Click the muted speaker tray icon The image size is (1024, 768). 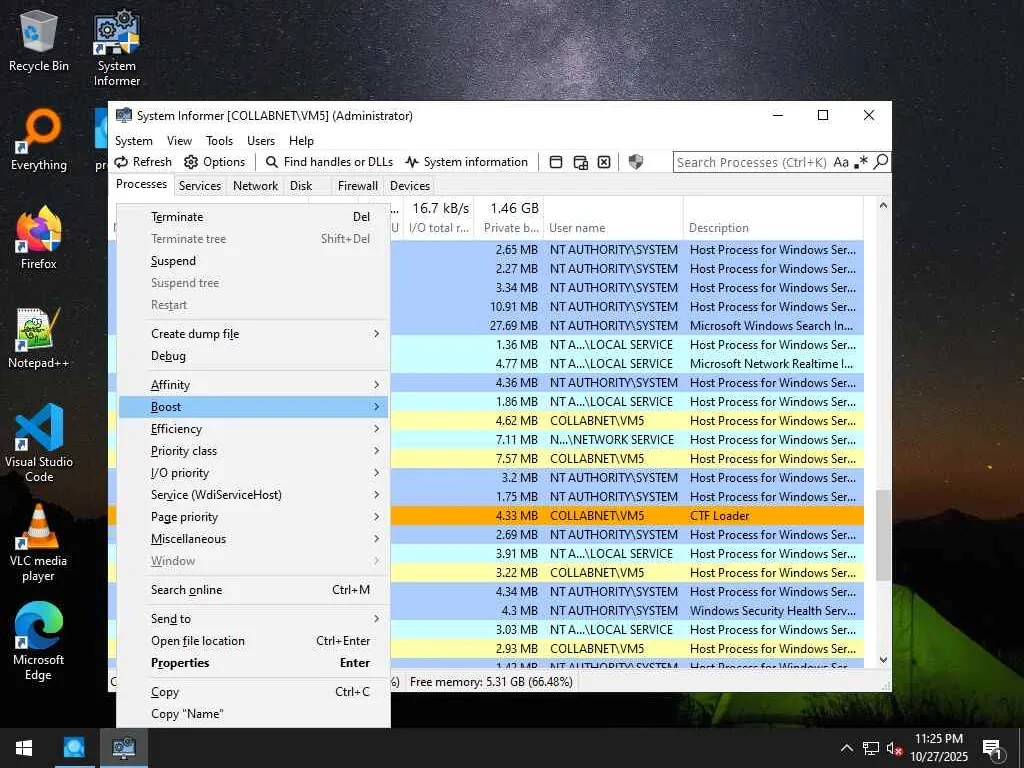click(894, 748)
